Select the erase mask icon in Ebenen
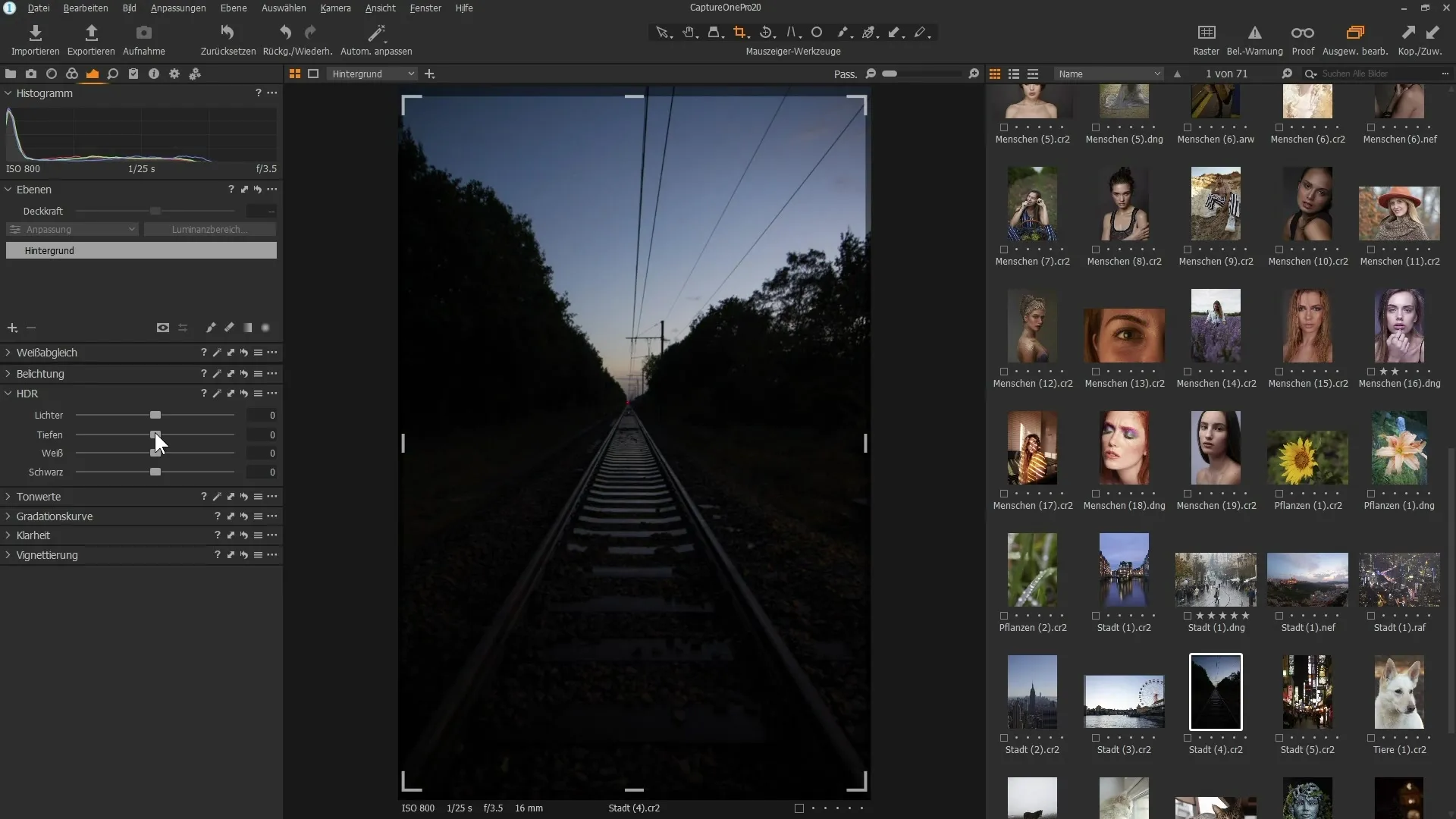Image resolution: width=1456 pixels, height=819 pixels. point(229,328)
